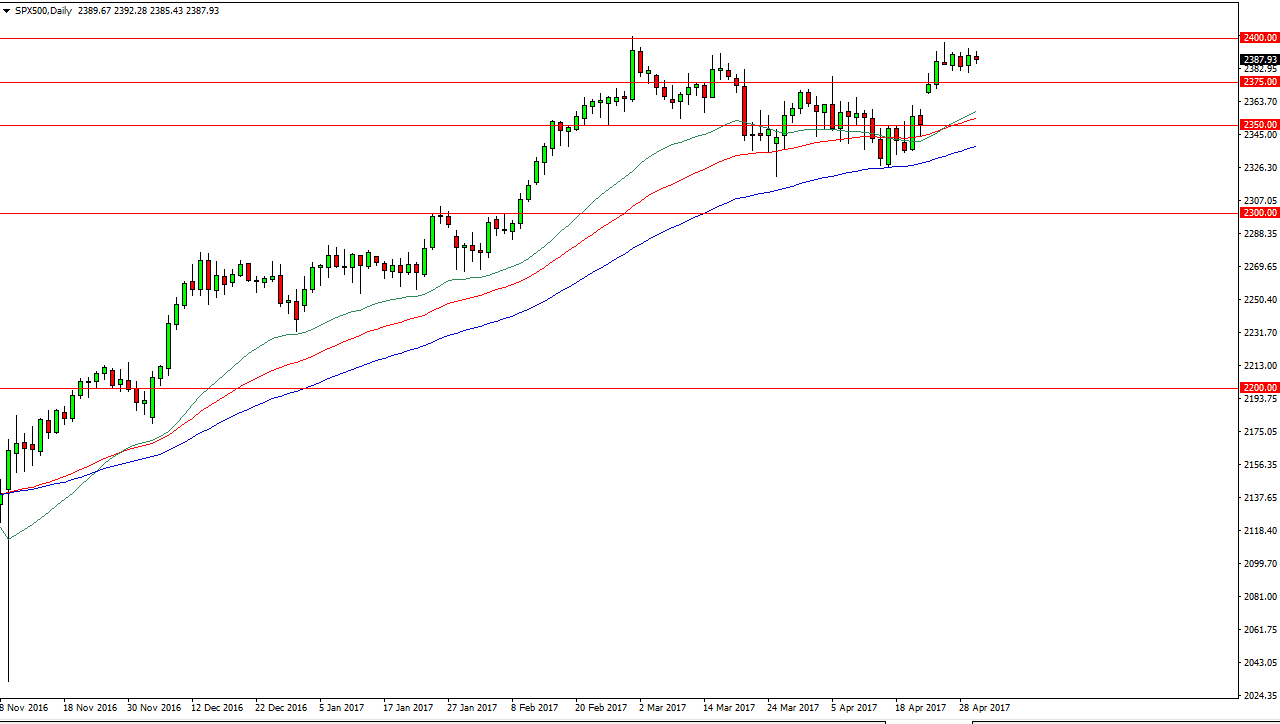Click the black current price label 2387.93
The height and width of the screenshot is (724, 1280).
[x=1259, y=59]
